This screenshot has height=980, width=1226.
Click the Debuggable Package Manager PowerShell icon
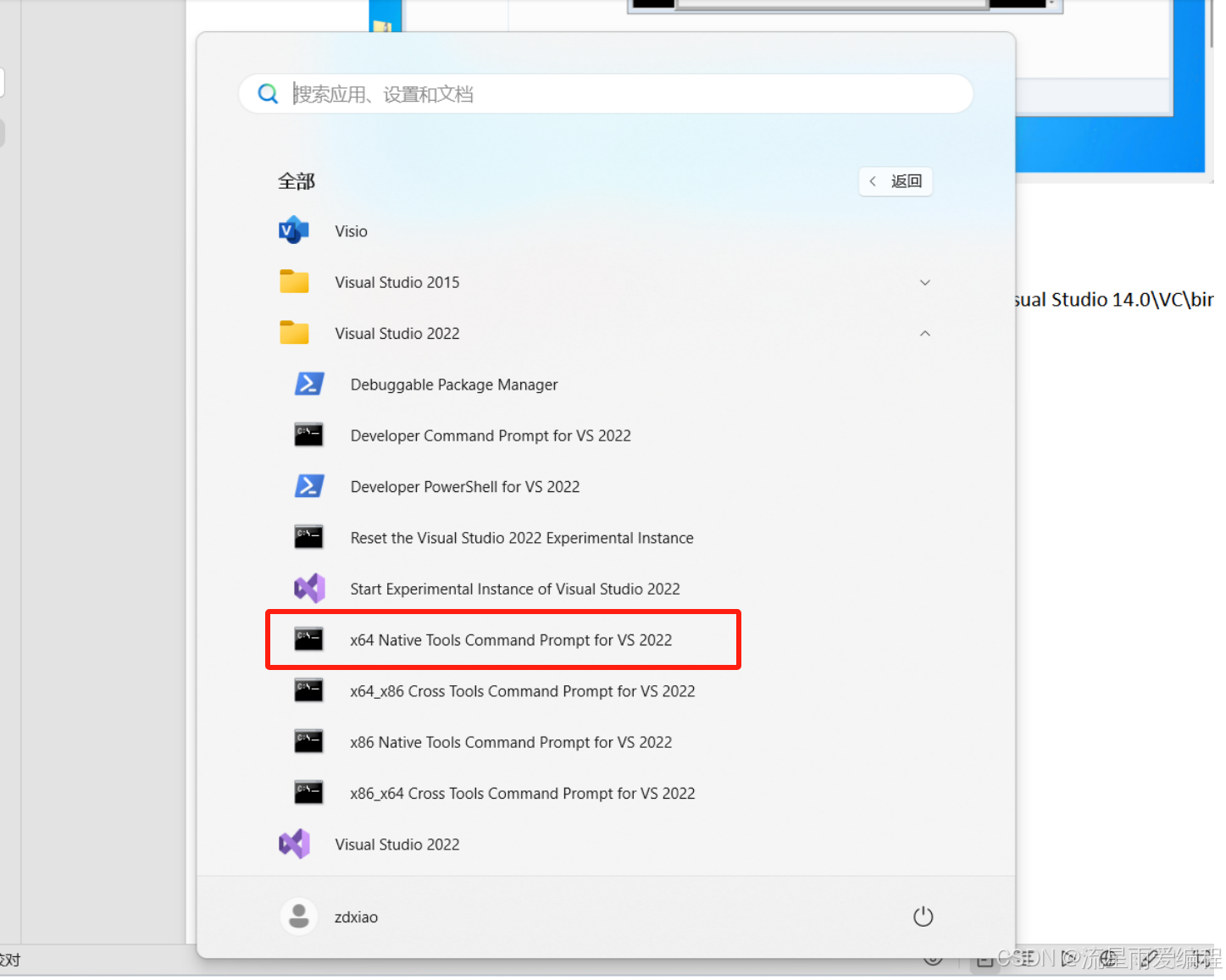tap(309, 384)
